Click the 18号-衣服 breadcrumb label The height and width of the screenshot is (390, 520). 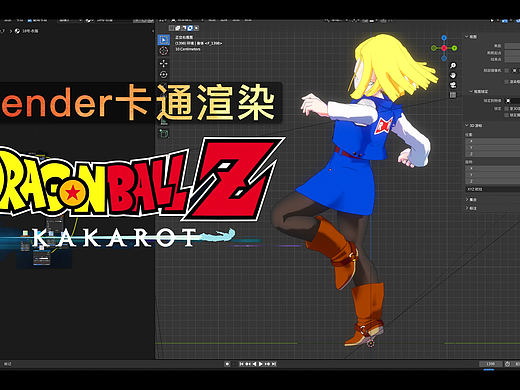pos(30,31)
